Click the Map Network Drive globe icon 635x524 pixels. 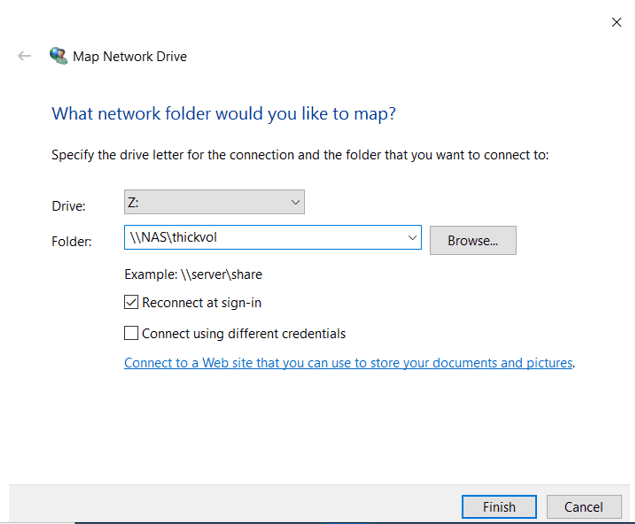coord(59,56)
